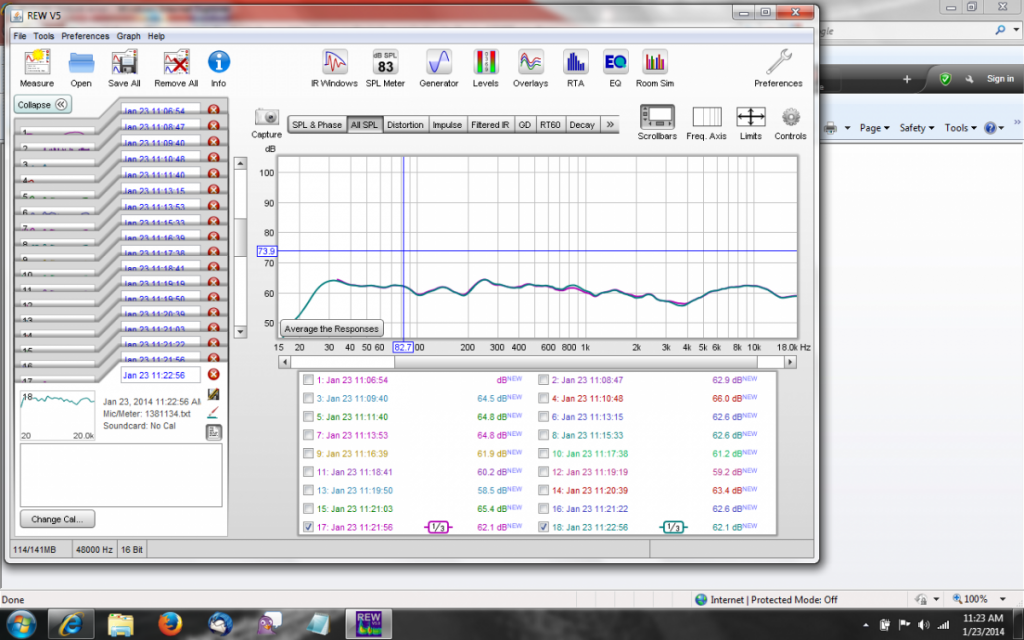1024x640 pixels.
Task: Open the IE help dropdown arrow
Action: tap(1000, 128)
